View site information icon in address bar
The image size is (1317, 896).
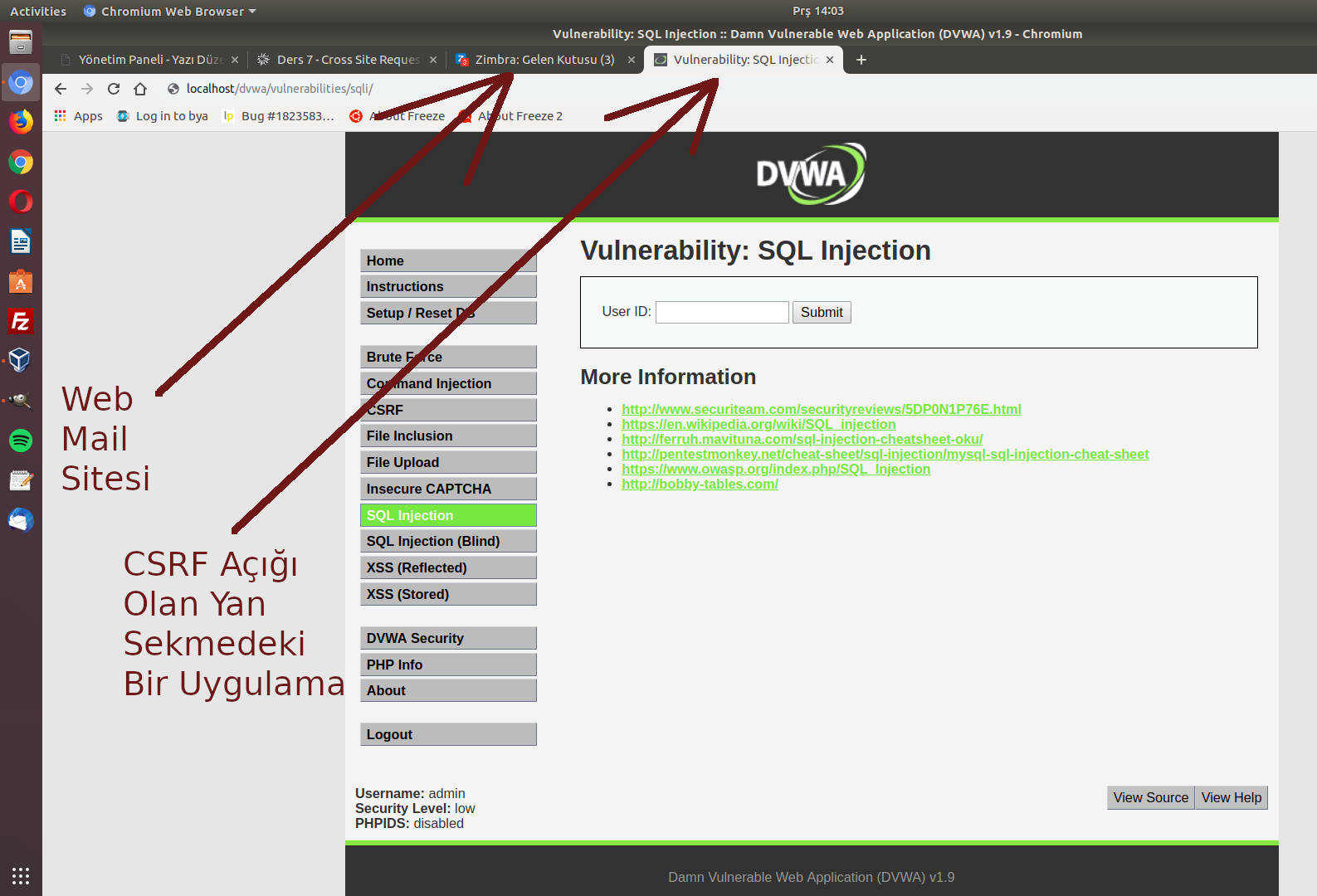click(173, 89)
